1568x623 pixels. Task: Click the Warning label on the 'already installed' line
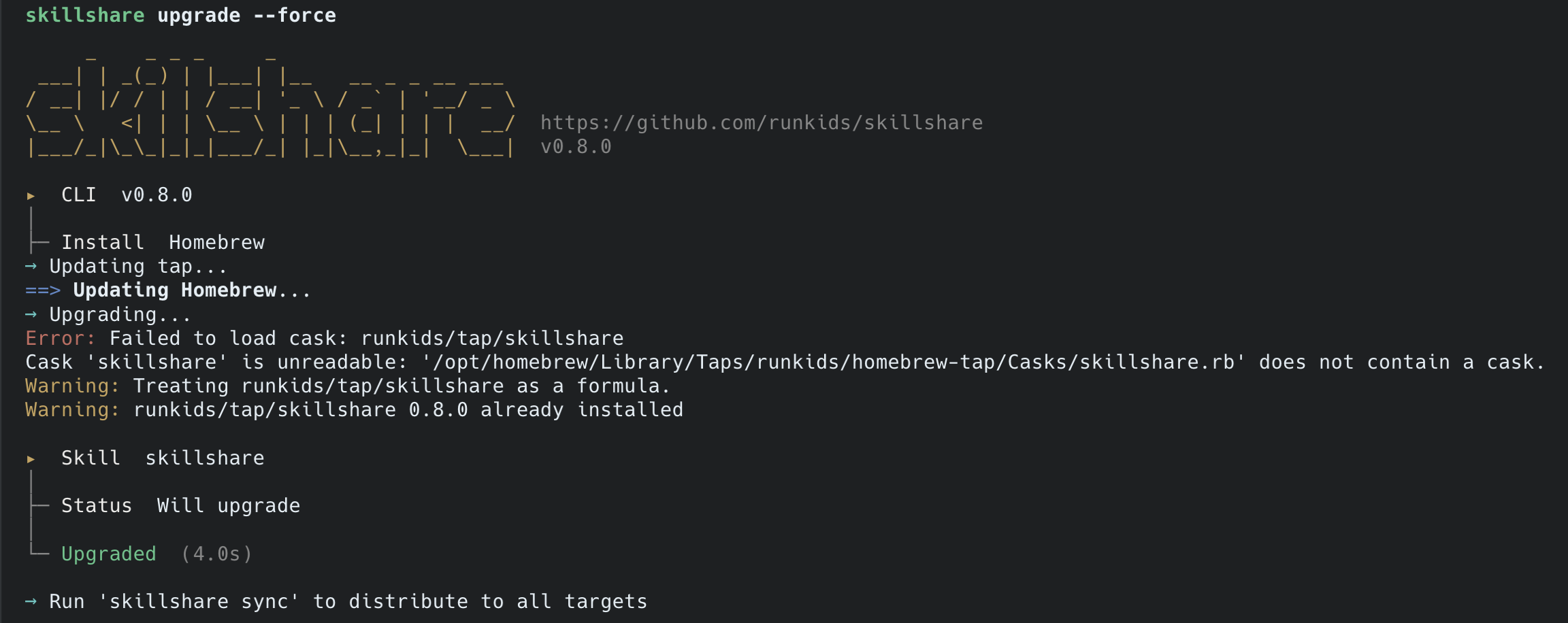[72, 409]
